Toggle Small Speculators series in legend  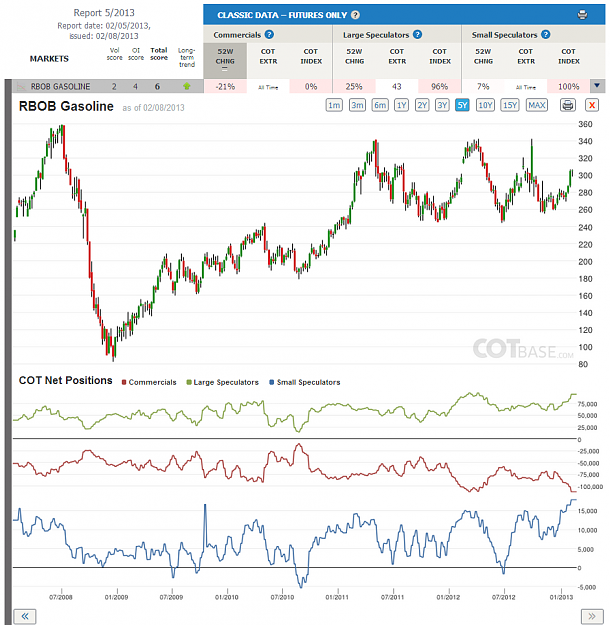(305, 382)
